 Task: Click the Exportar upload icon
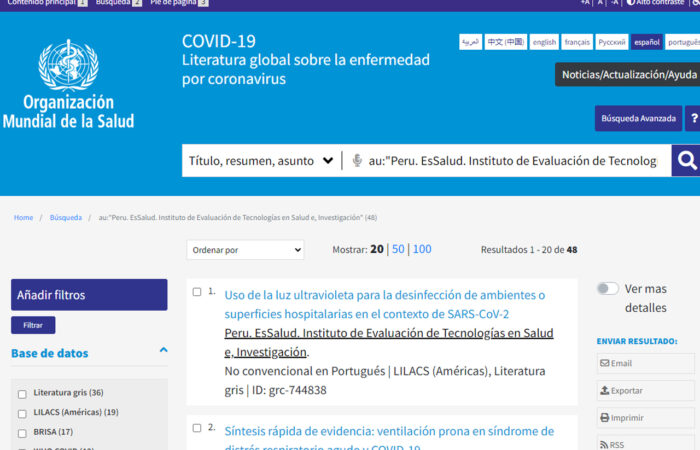point(604,390)
